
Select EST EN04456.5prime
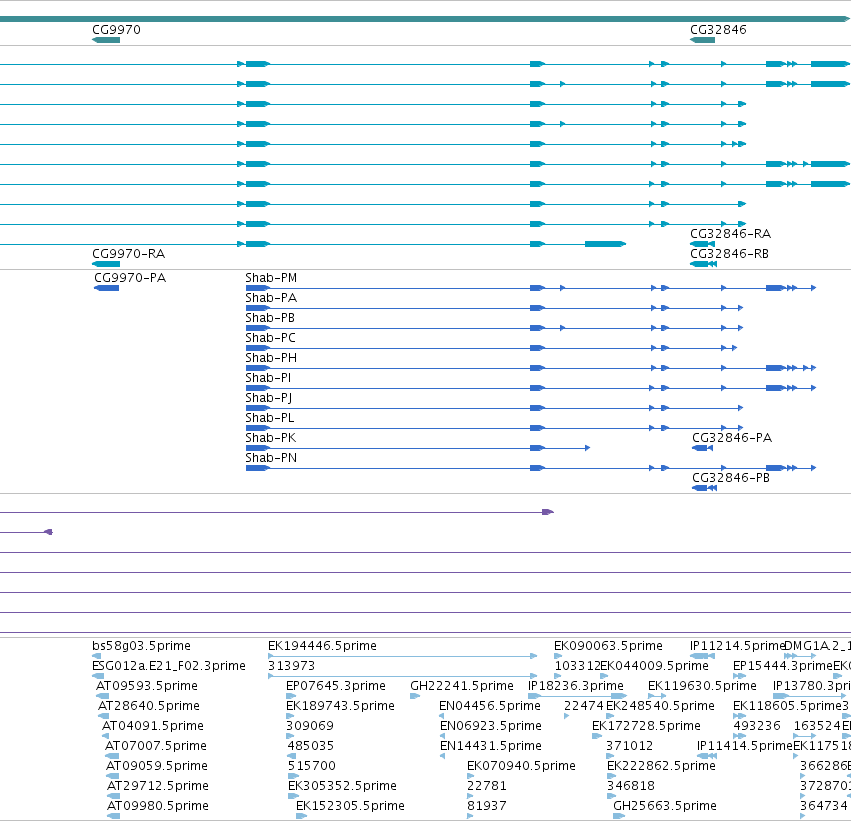coord(490,706)
